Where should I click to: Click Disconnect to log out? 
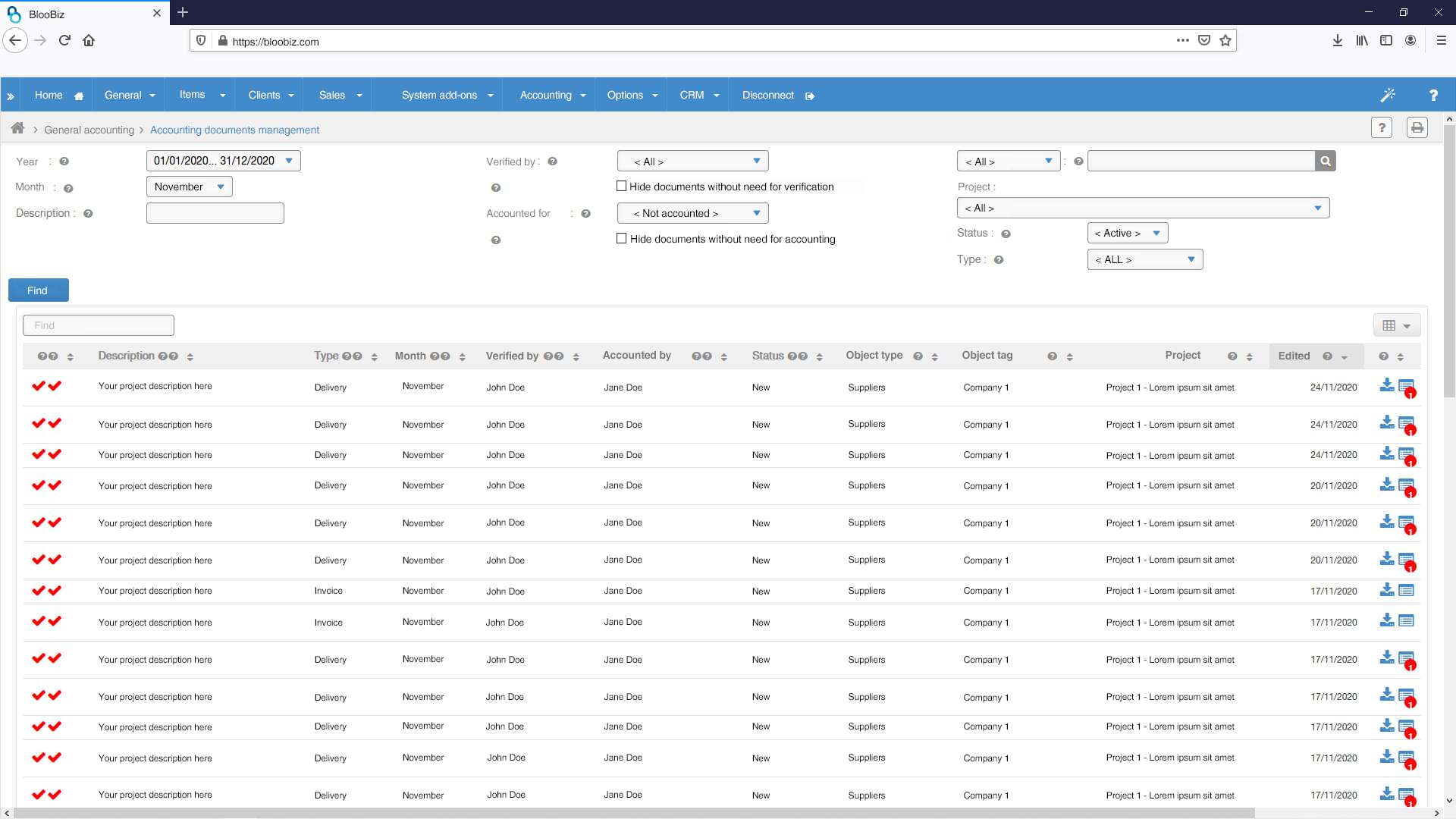pyautogui.click(x=778, y=95)
